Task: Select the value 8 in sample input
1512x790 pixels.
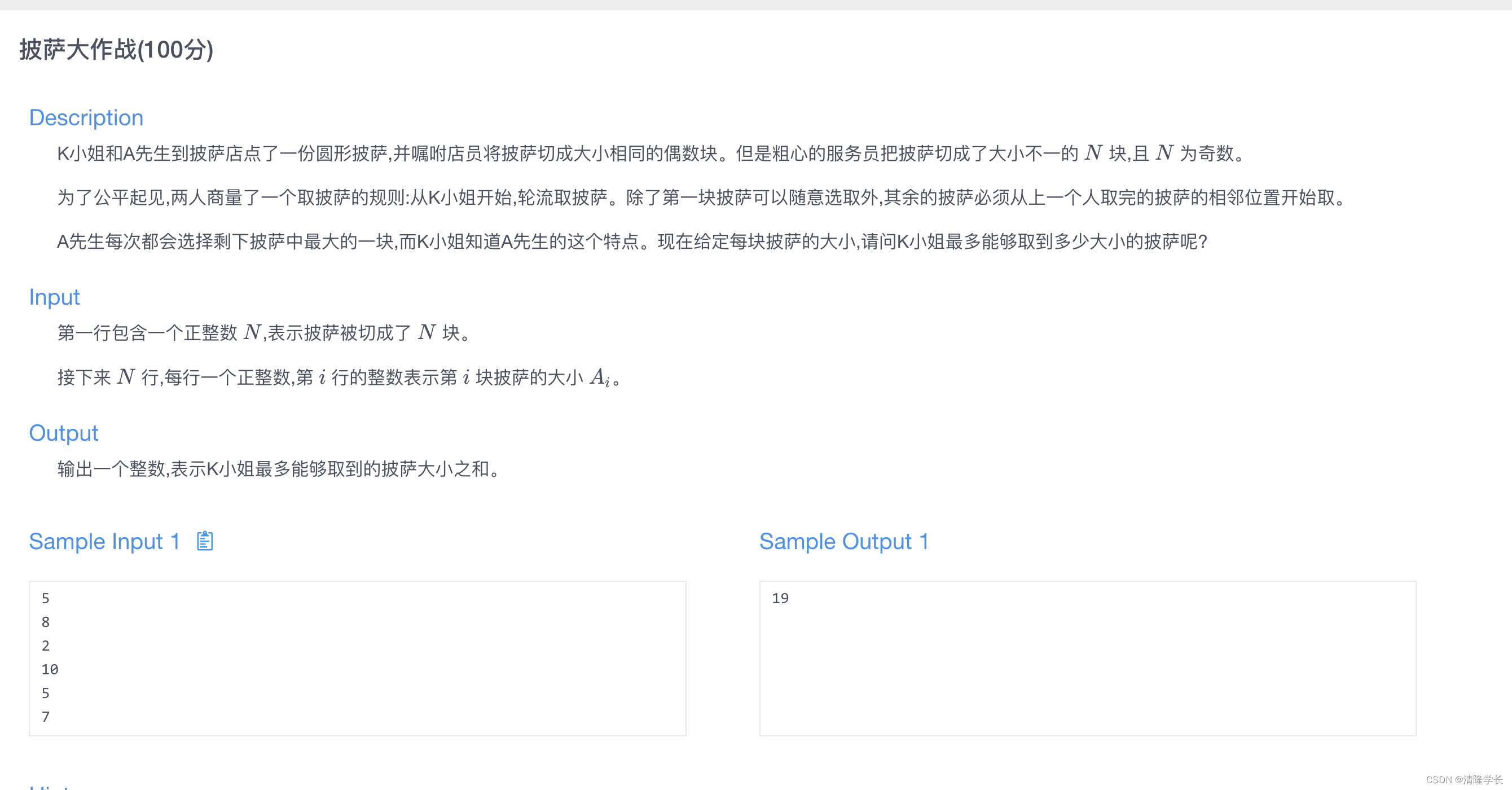Action: click(x=45, y=621)
